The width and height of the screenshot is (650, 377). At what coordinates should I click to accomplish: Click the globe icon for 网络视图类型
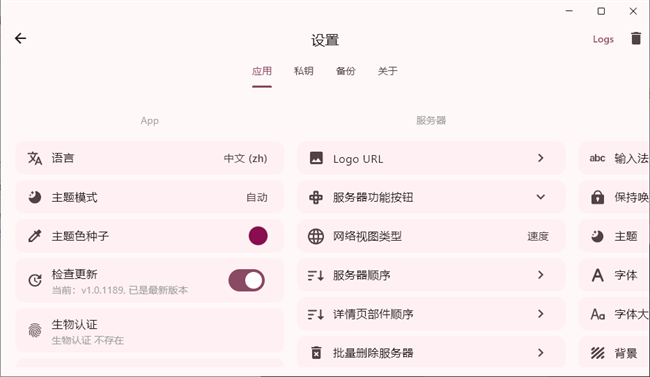(316, 236)
